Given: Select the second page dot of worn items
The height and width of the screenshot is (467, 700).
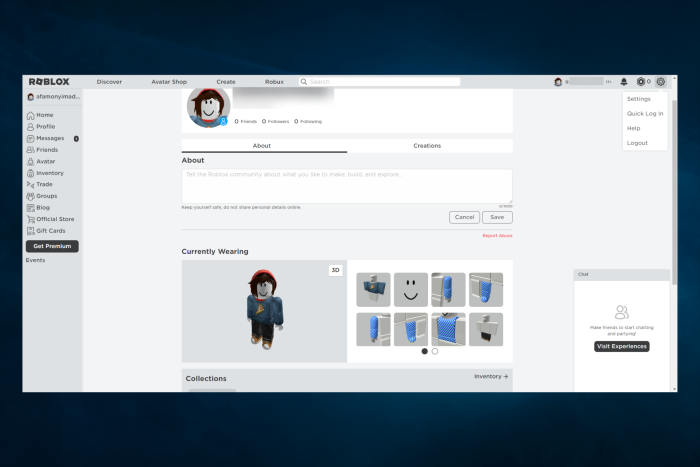Looking at the screenshot, I should click(435, 351).
